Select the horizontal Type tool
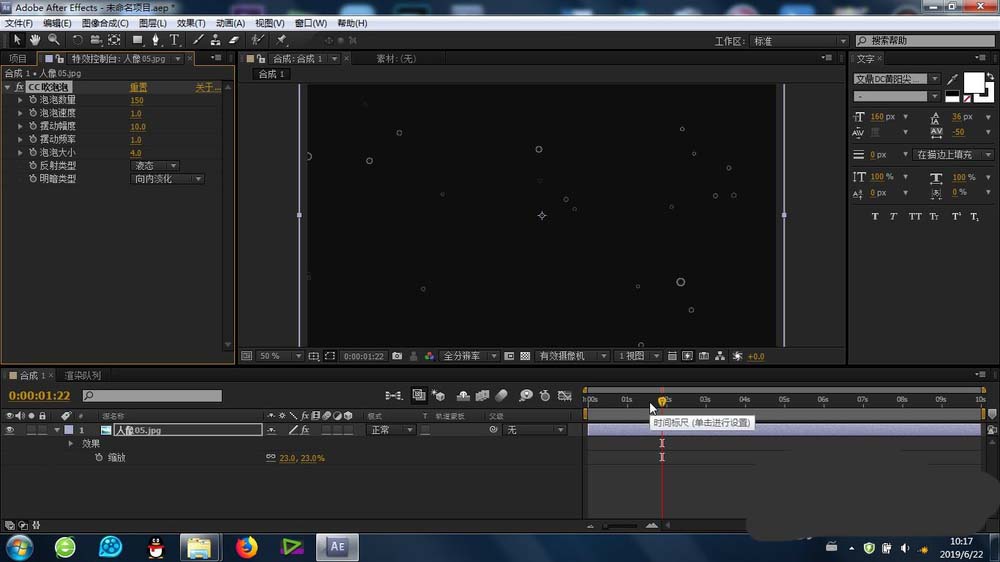This screenshot has width=1000, height=562. point(174,40)
